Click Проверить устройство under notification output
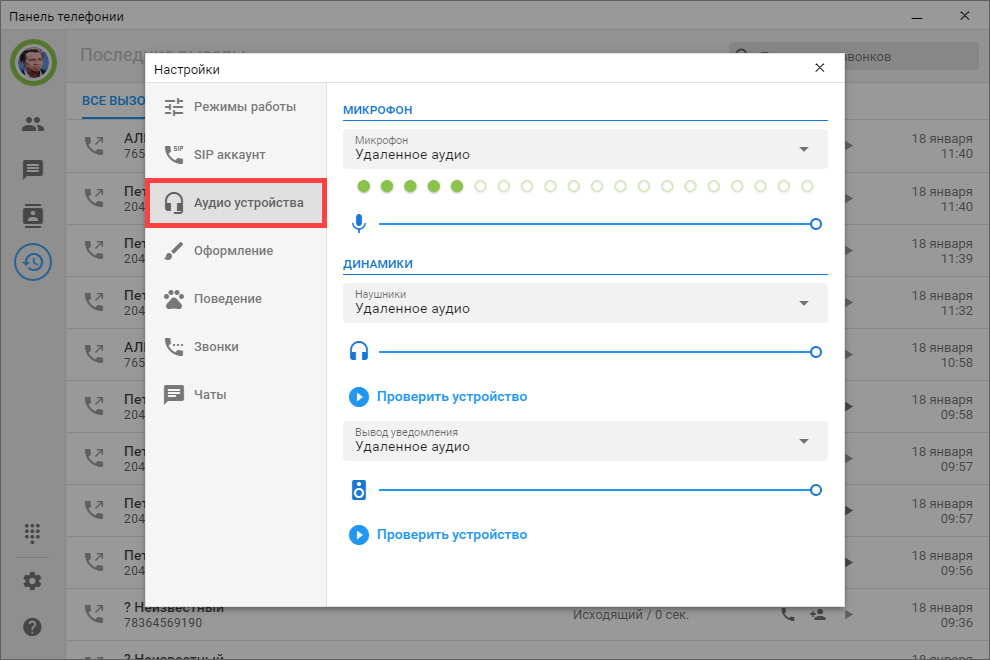Image resolution: width=990 pixels, height=660 pixels. [x=439, y=535]
